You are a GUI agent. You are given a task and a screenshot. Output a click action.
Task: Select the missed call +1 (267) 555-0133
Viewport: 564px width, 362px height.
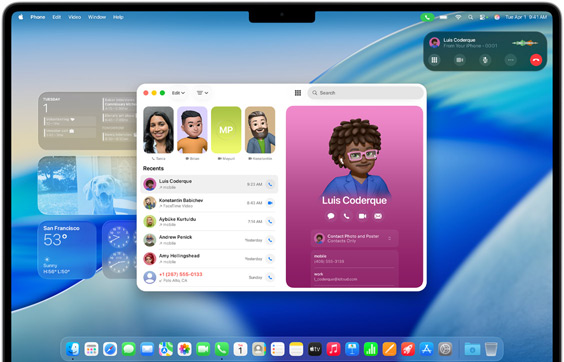pos(209,277)
